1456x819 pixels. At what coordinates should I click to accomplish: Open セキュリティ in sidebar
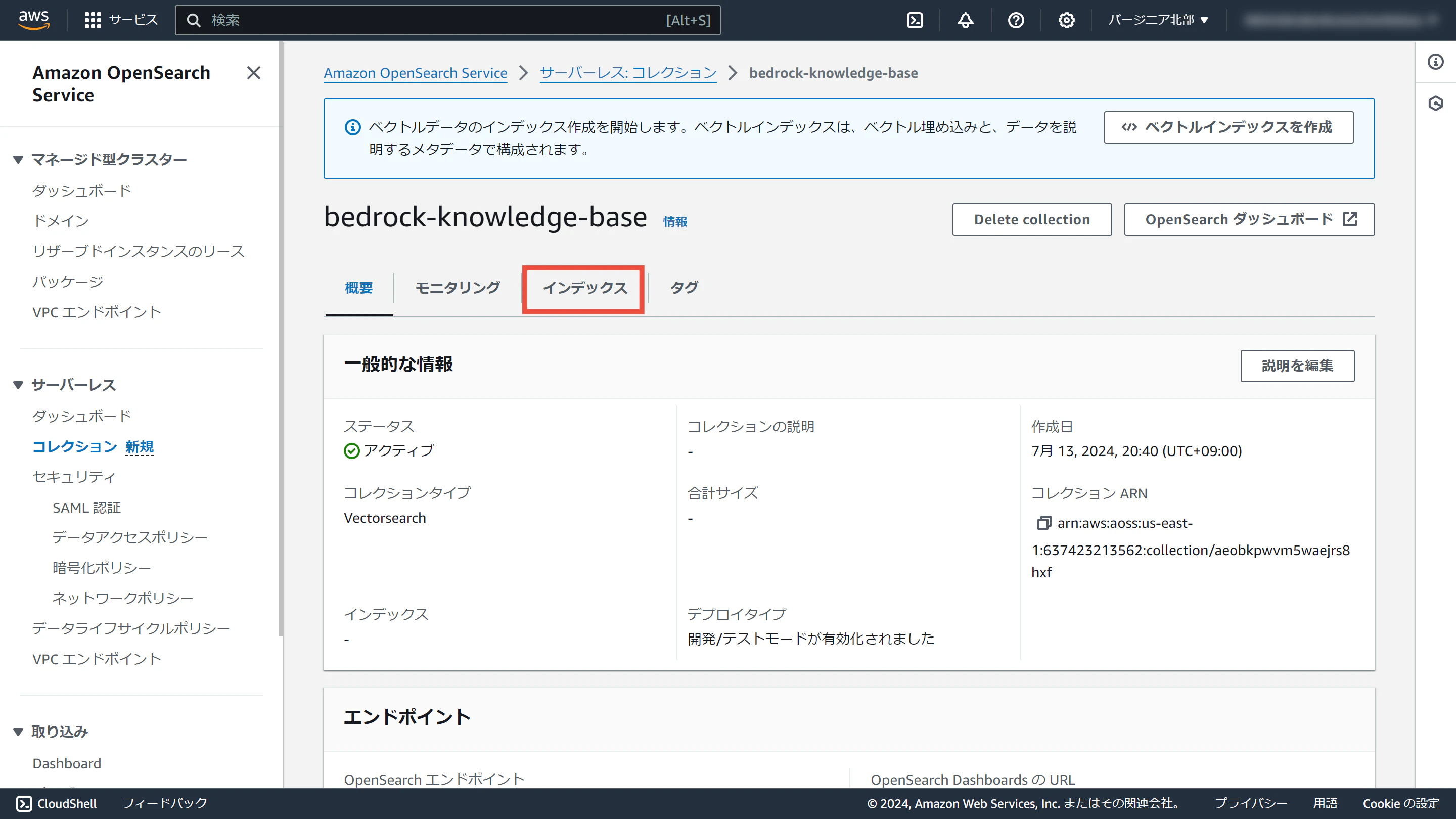point(74,477)
